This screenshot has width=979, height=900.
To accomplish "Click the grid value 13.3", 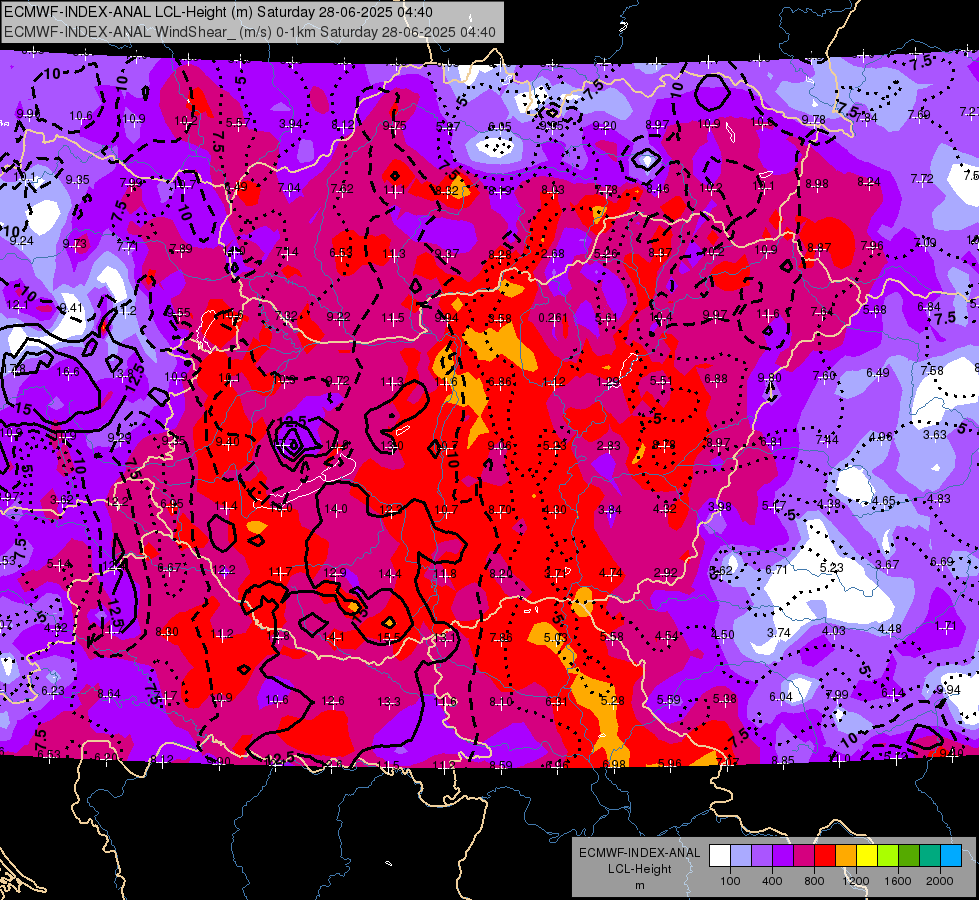I will pyautogui.click(x=389, y=702).
